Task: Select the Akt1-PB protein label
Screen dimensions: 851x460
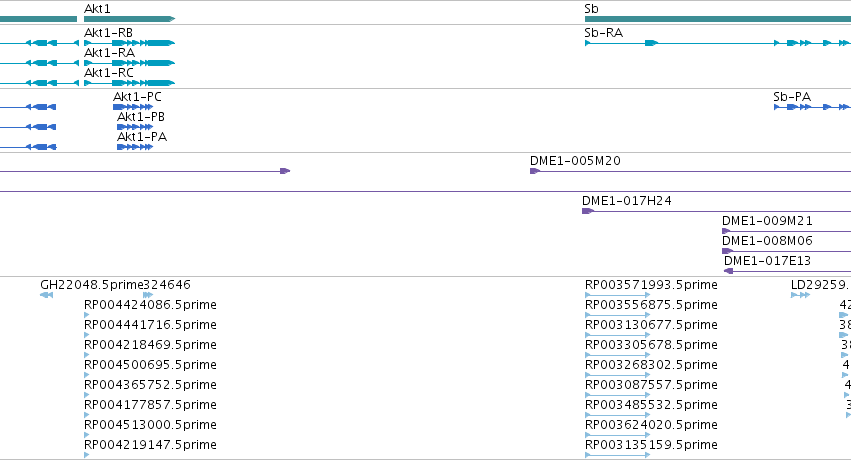Action: tap(141, 117)
